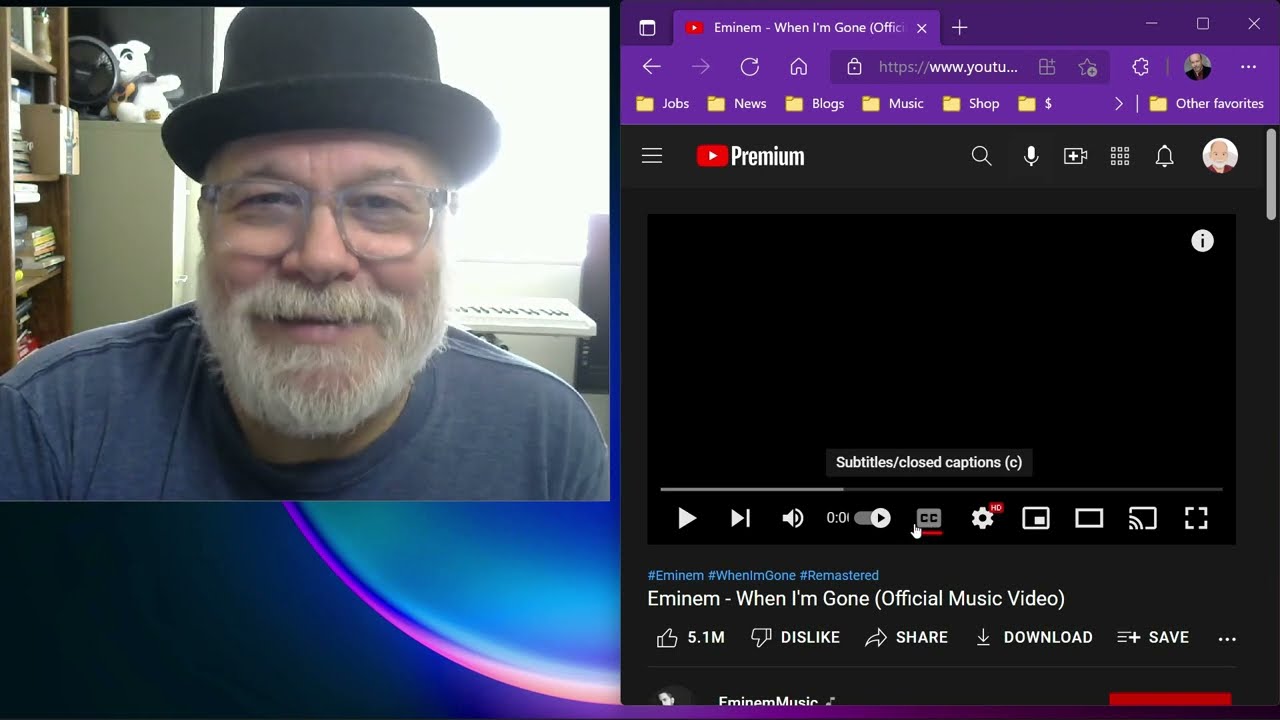Search with your voice microphone
The height and width of the screenshot is (720, 1280).
[1031, 156]
